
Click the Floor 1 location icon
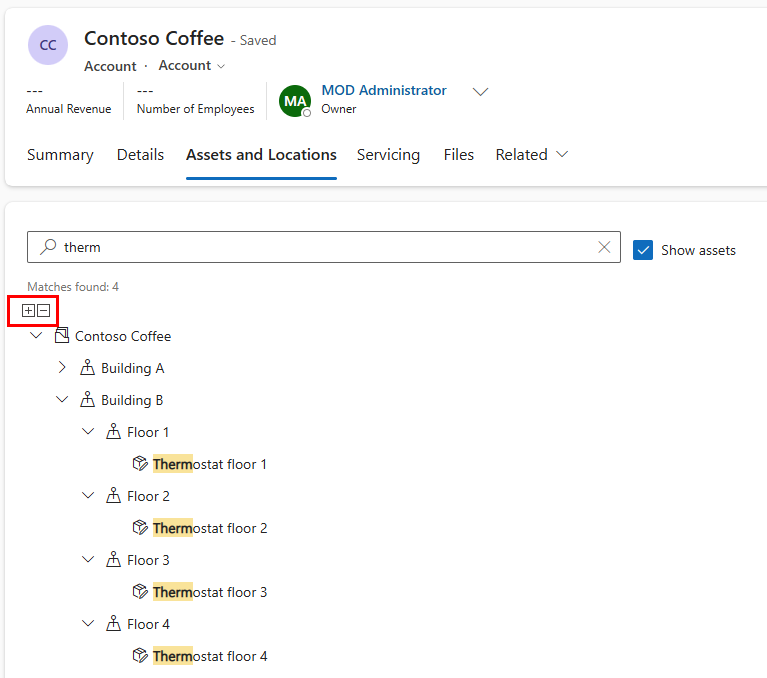113,431
